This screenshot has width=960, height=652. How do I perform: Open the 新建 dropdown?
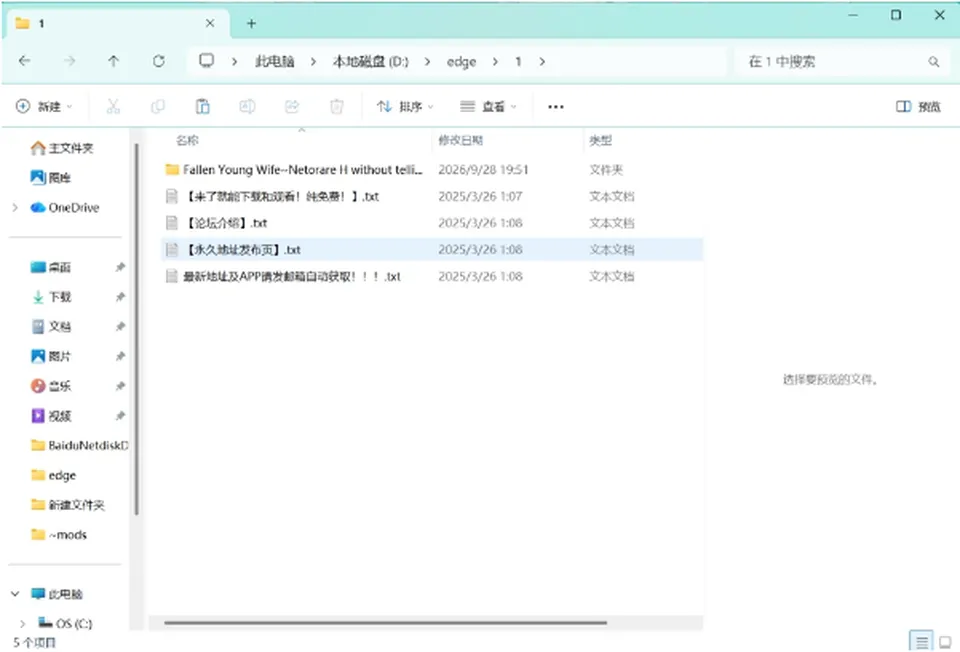(43, 107)
